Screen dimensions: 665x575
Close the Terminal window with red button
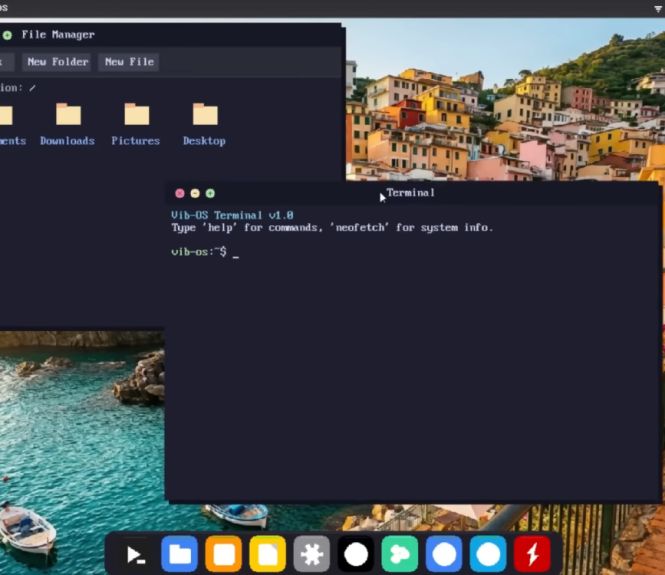click(180, 193)
